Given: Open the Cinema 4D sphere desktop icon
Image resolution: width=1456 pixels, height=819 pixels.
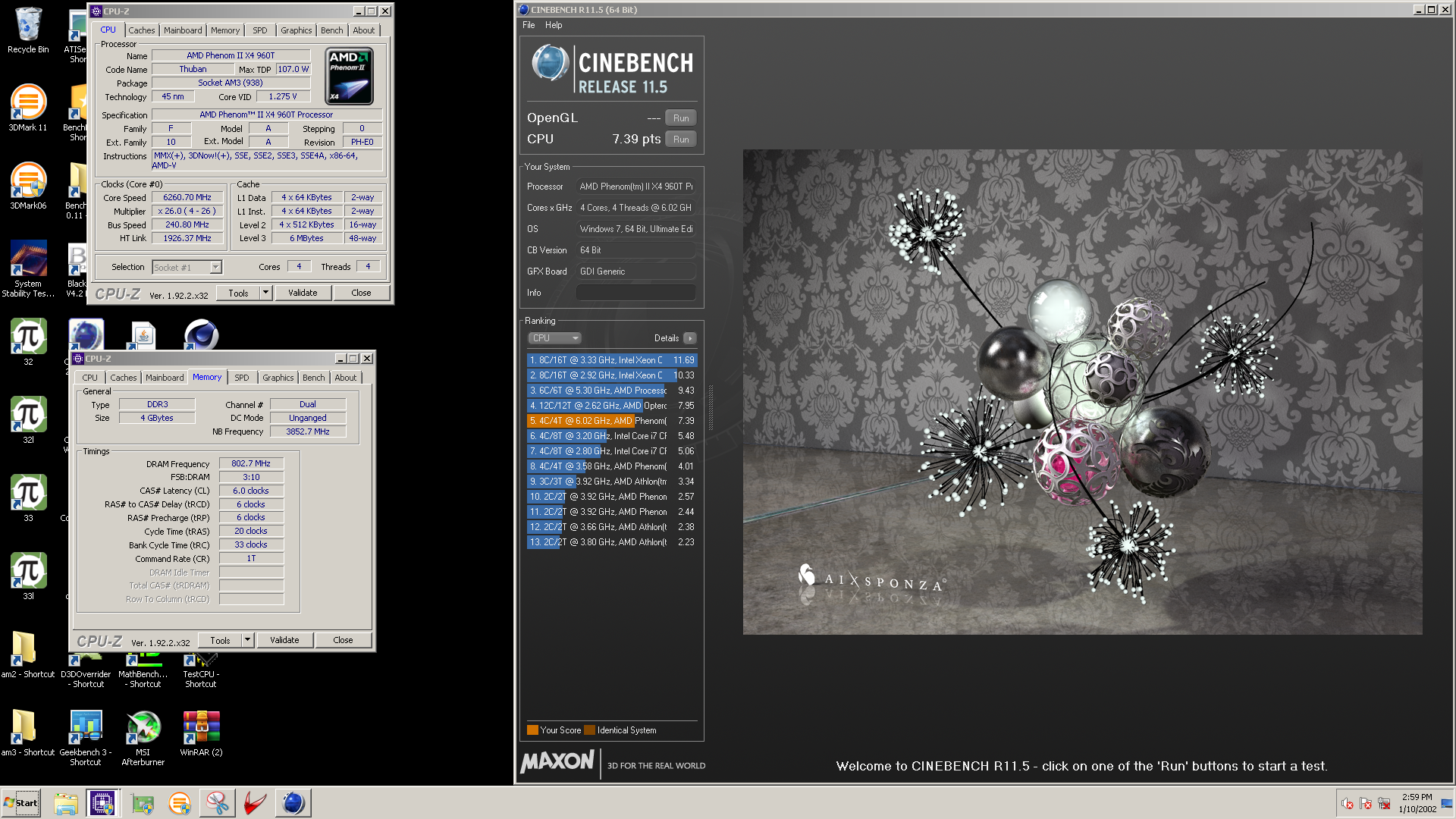Looking at the screenshot, I should 201,334.
